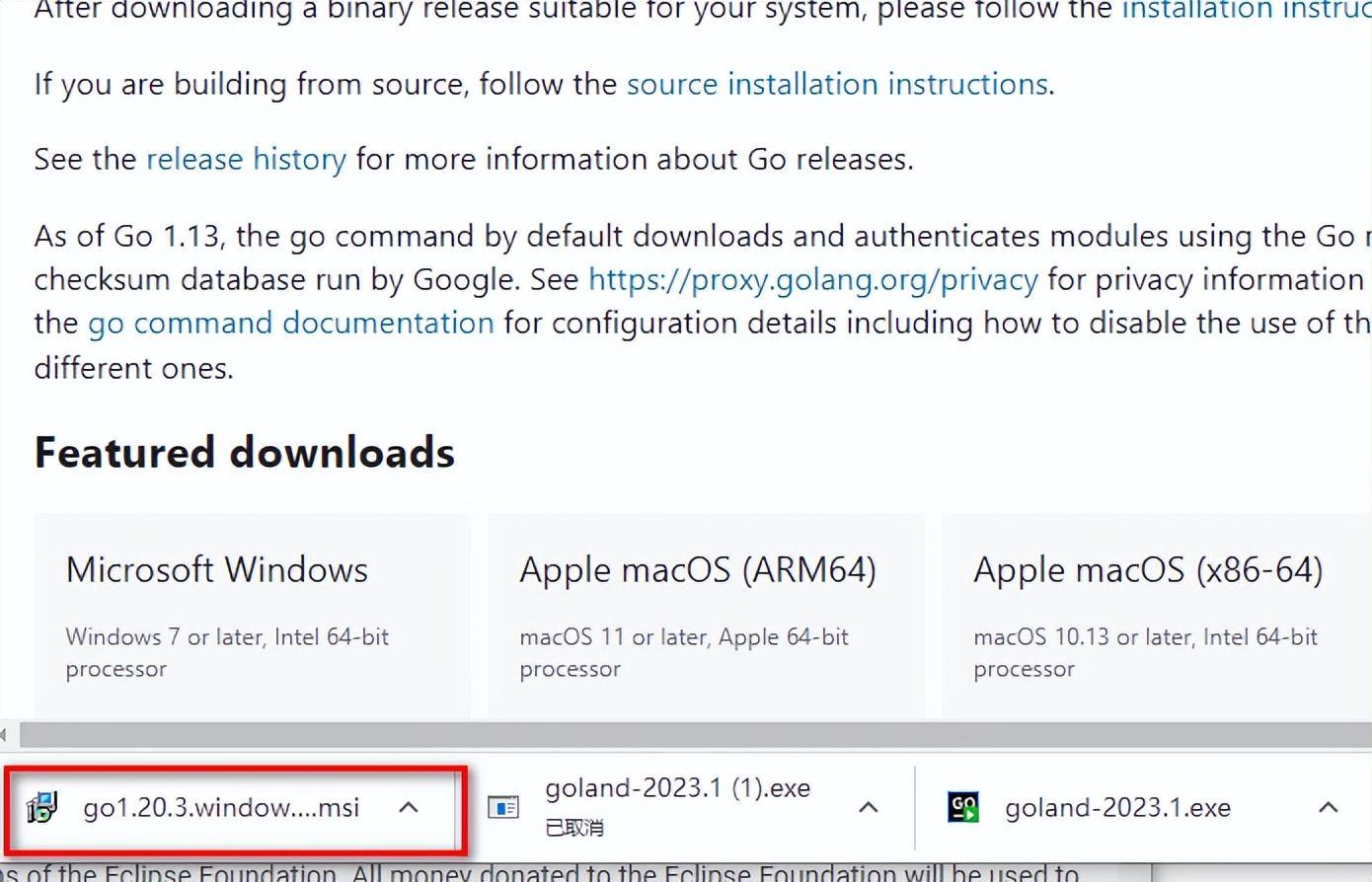
Task: Click the msi installer icon in download bar
Action: pyautogui.click(x=42, y=808)
